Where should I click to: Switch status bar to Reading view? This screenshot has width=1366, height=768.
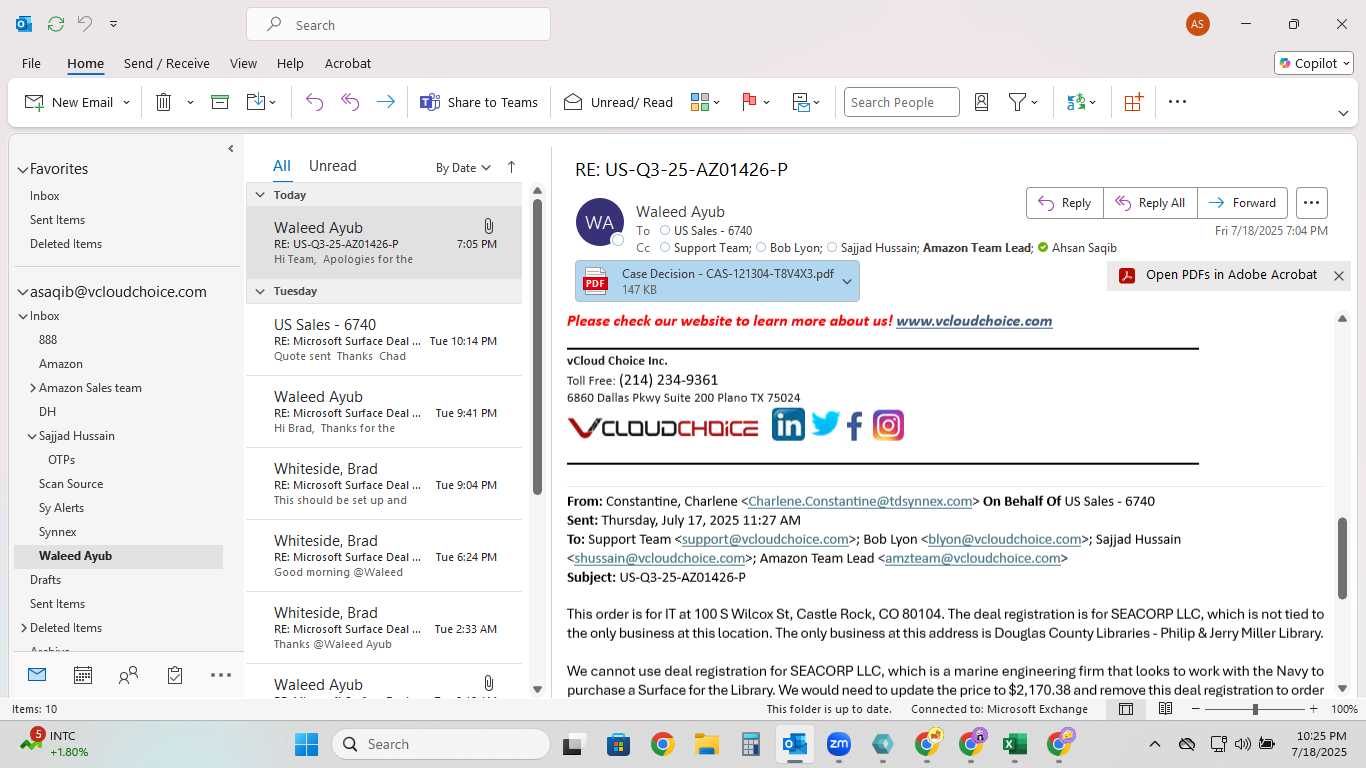(1165, 709)
